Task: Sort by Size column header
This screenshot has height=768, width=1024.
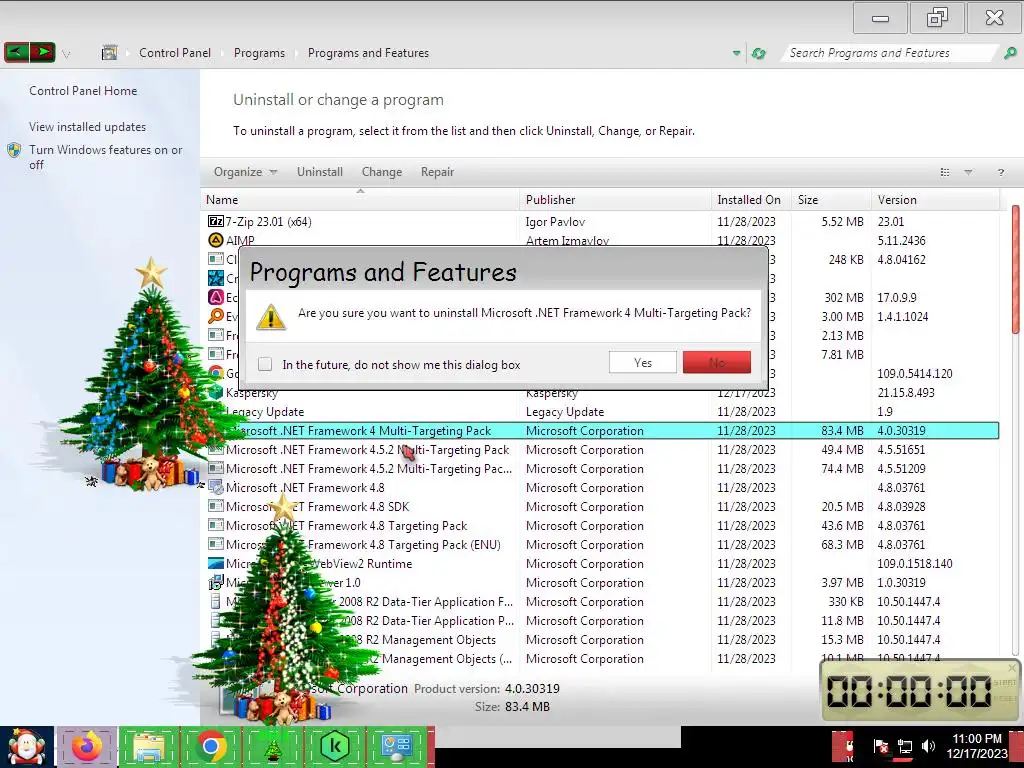Action: [x=831, y=200]
